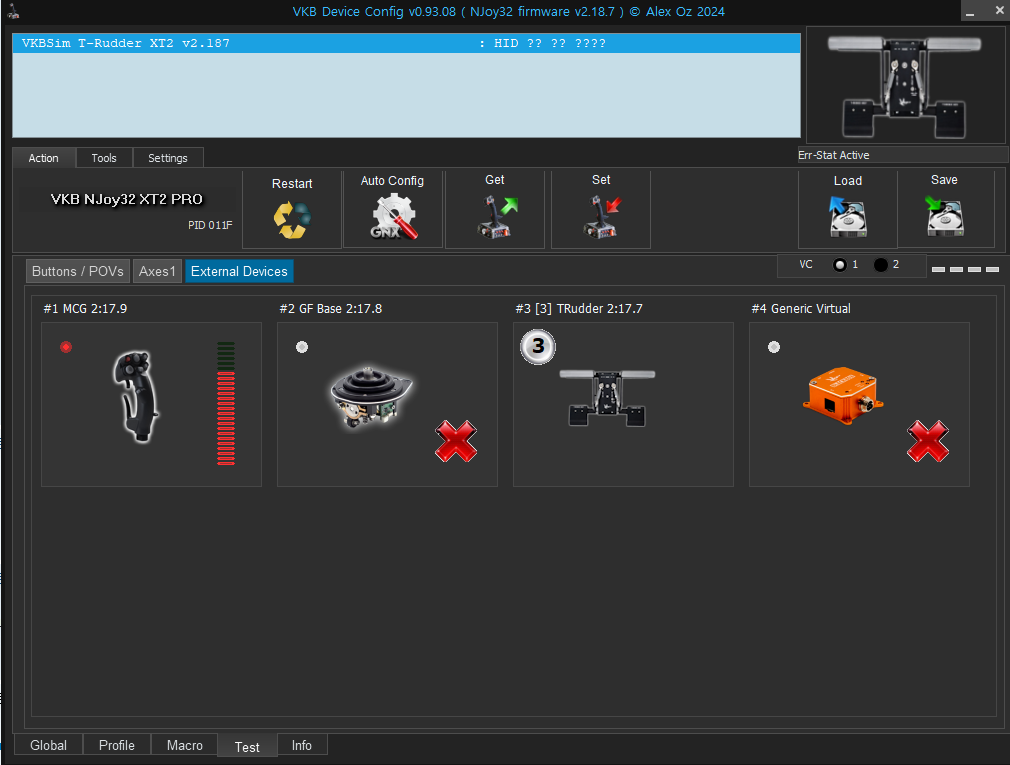Click the Restart recycle icon
This screenshot has width=1010, height=765.
(x=292, y=220)
